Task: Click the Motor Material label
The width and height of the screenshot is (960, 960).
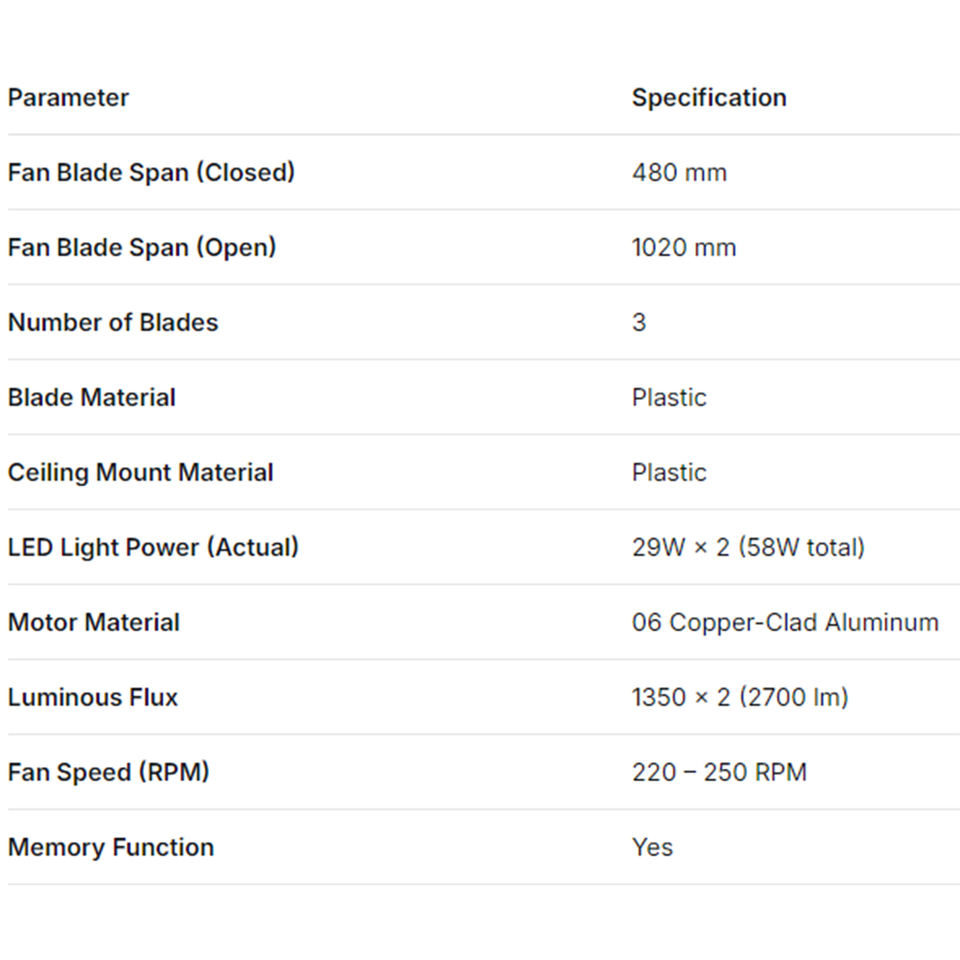Action: 94,622
